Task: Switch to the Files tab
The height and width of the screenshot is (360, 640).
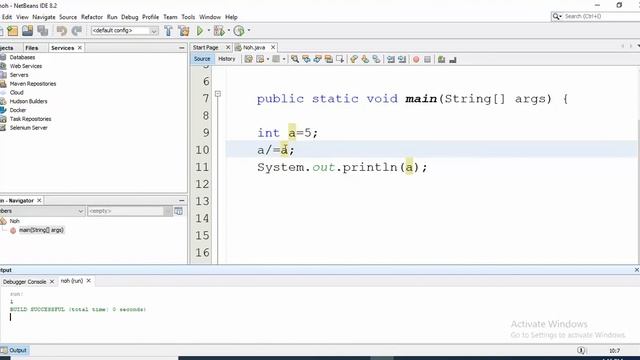Action: point(31,48)
